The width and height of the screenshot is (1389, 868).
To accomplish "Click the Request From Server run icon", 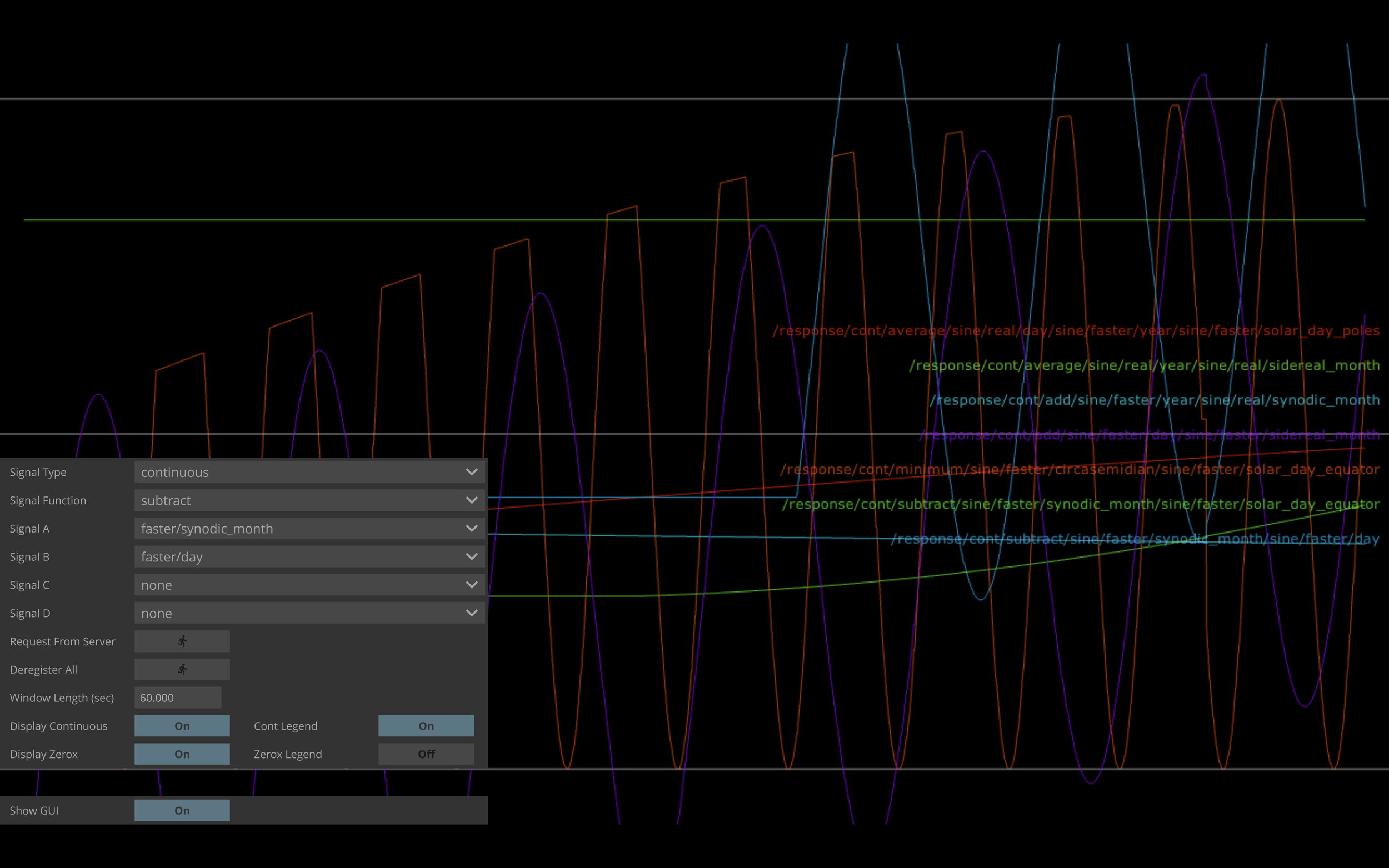I will 182,641.
